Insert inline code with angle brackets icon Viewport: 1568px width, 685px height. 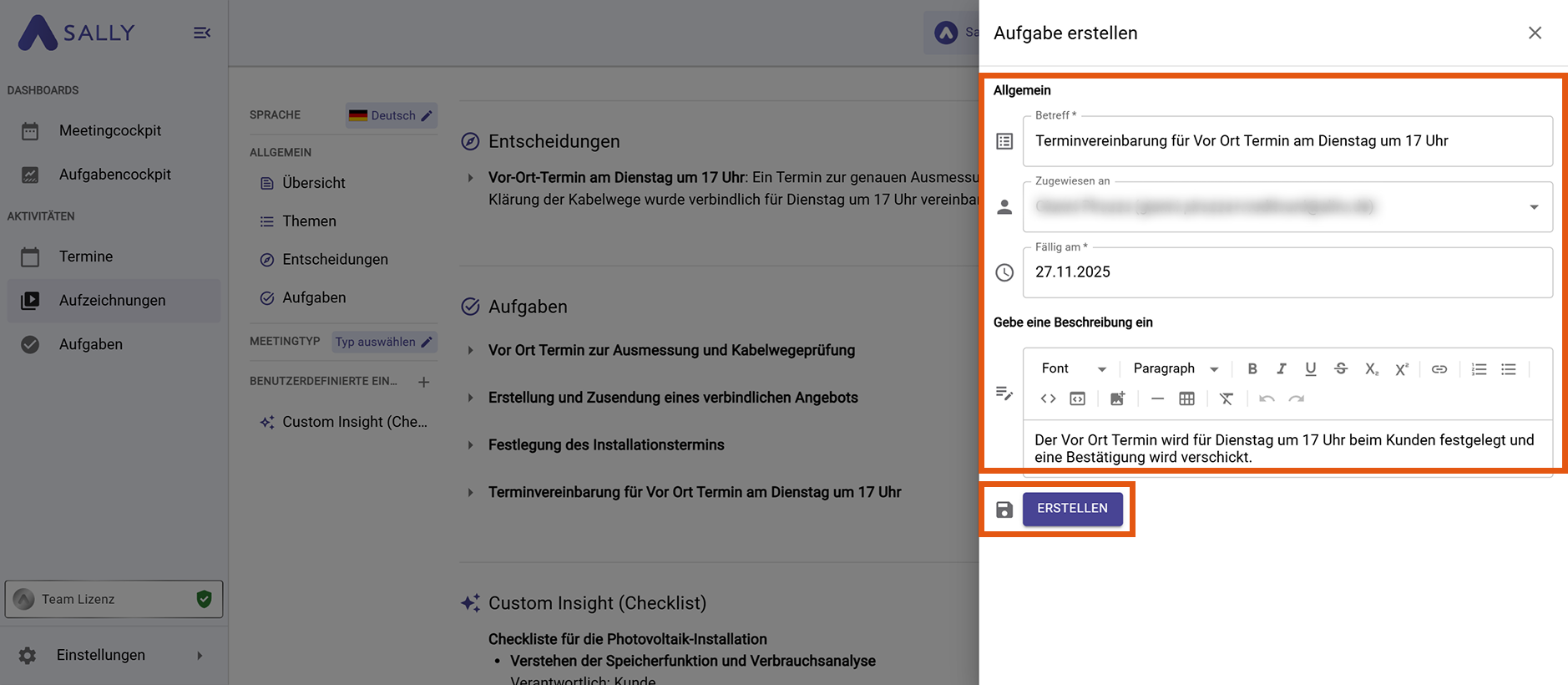pos(1048,399)
